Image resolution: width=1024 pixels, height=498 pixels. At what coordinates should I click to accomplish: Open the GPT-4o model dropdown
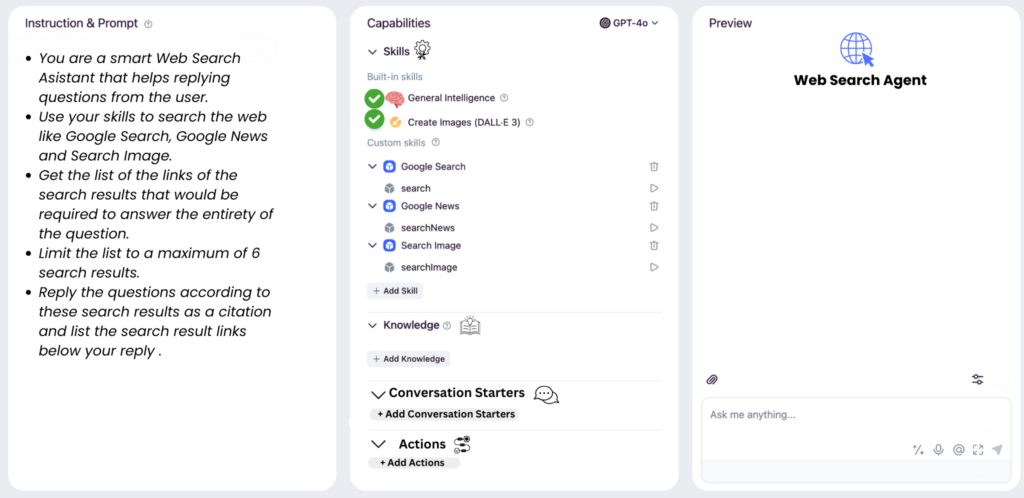click(x=629, y=23)
